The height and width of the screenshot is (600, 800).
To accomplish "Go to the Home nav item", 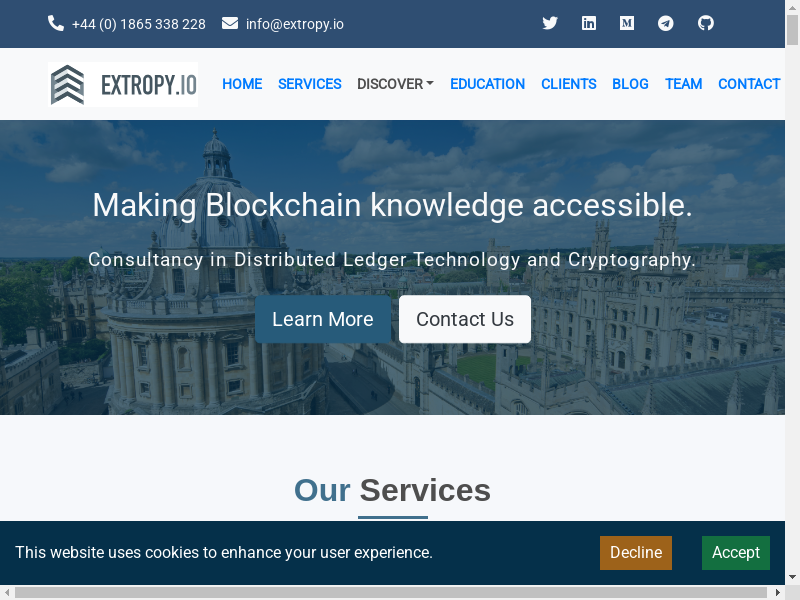I will pyautogui.click(x=242, y=84).
